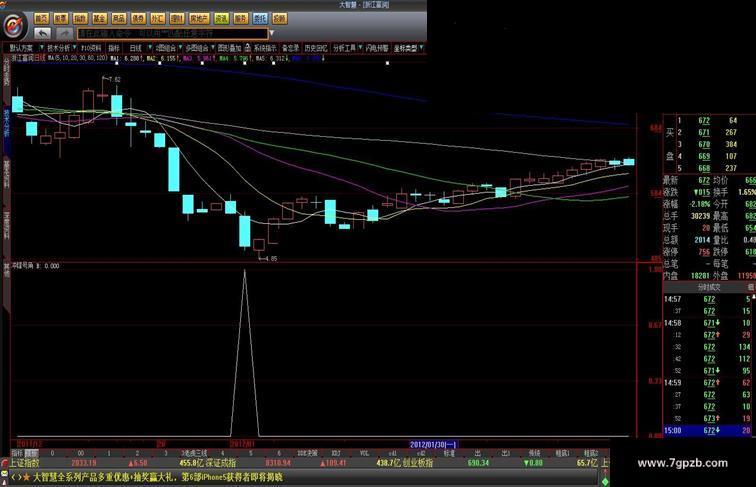Select the 闪电预警 menu item

coord(377,48)
